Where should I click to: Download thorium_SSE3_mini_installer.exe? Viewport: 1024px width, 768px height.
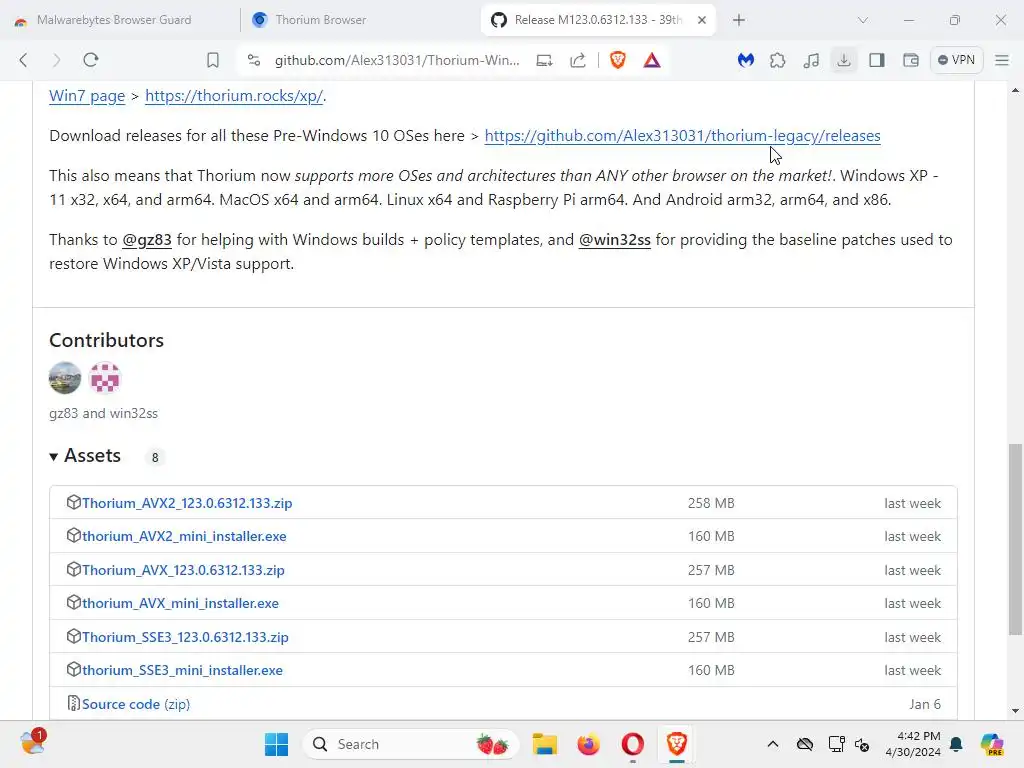tap(182, 670)
